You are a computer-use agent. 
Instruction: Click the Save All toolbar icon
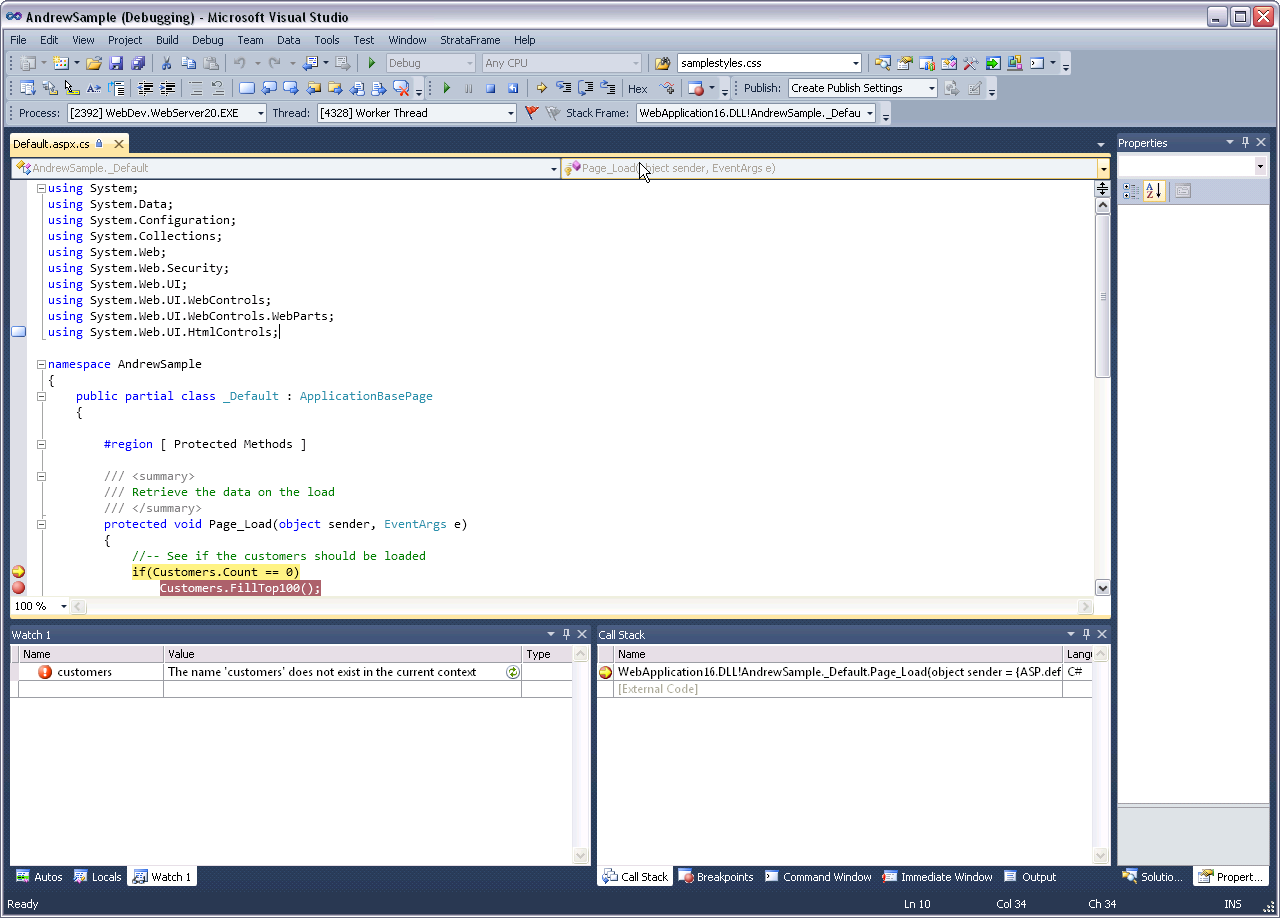tap(139, 63)
